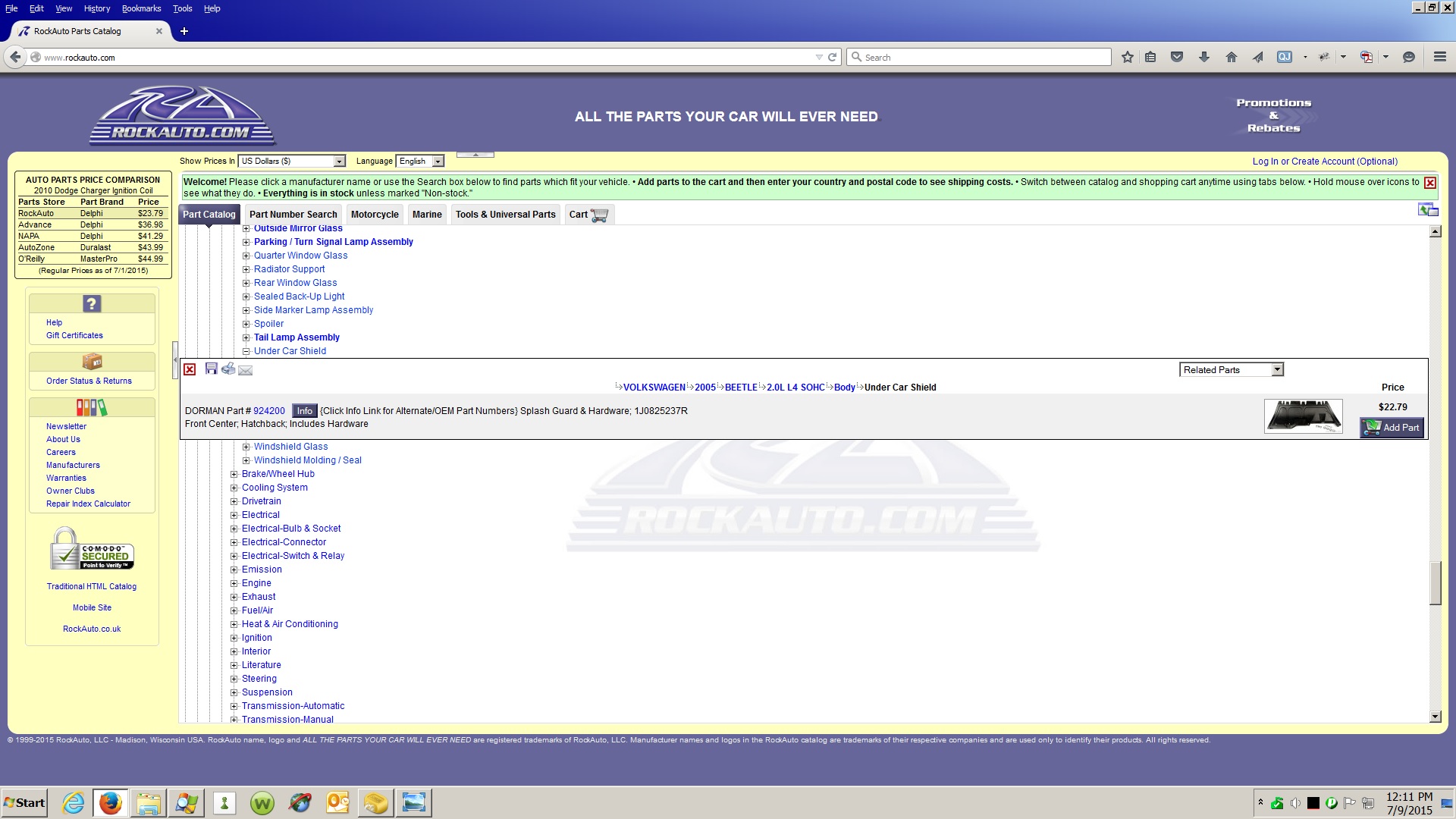Image resolution: width=1456 pixels, height=819 pixels.
Task: Reload the page with the refresh icon
Action: pos(832,57)
